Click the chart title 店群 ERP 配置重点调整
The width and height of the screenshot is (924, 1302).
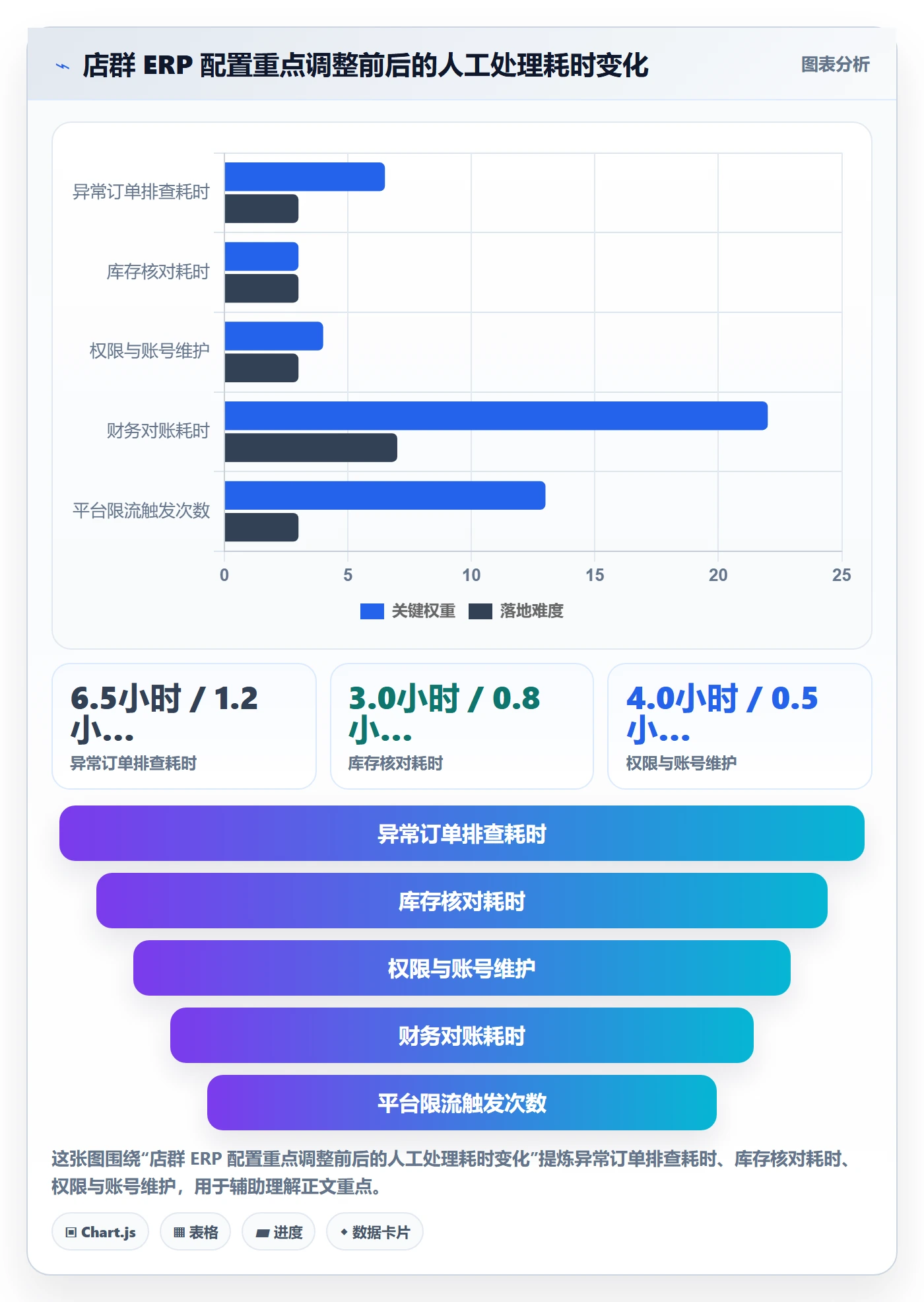365,65
